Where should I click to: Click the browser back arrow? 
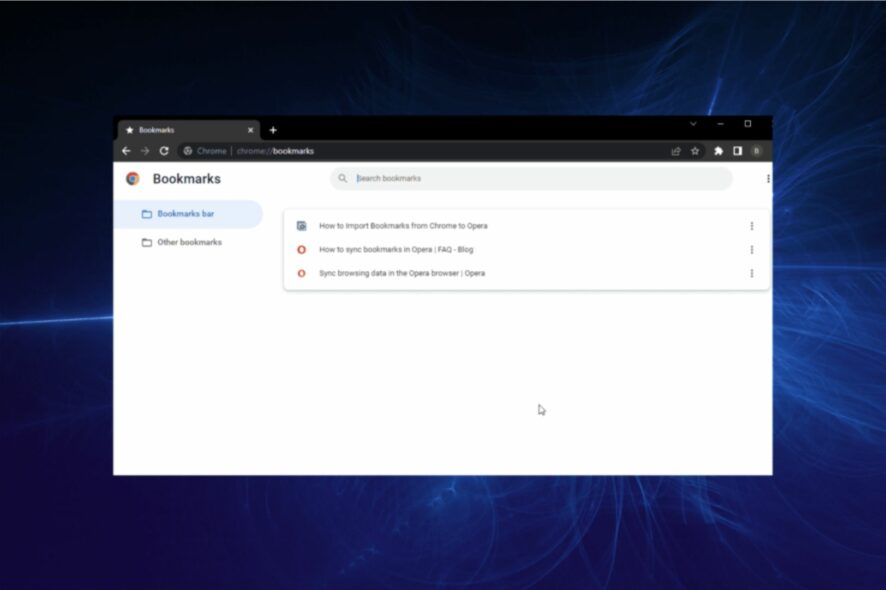pyautogui.click(x=126, y=151)
